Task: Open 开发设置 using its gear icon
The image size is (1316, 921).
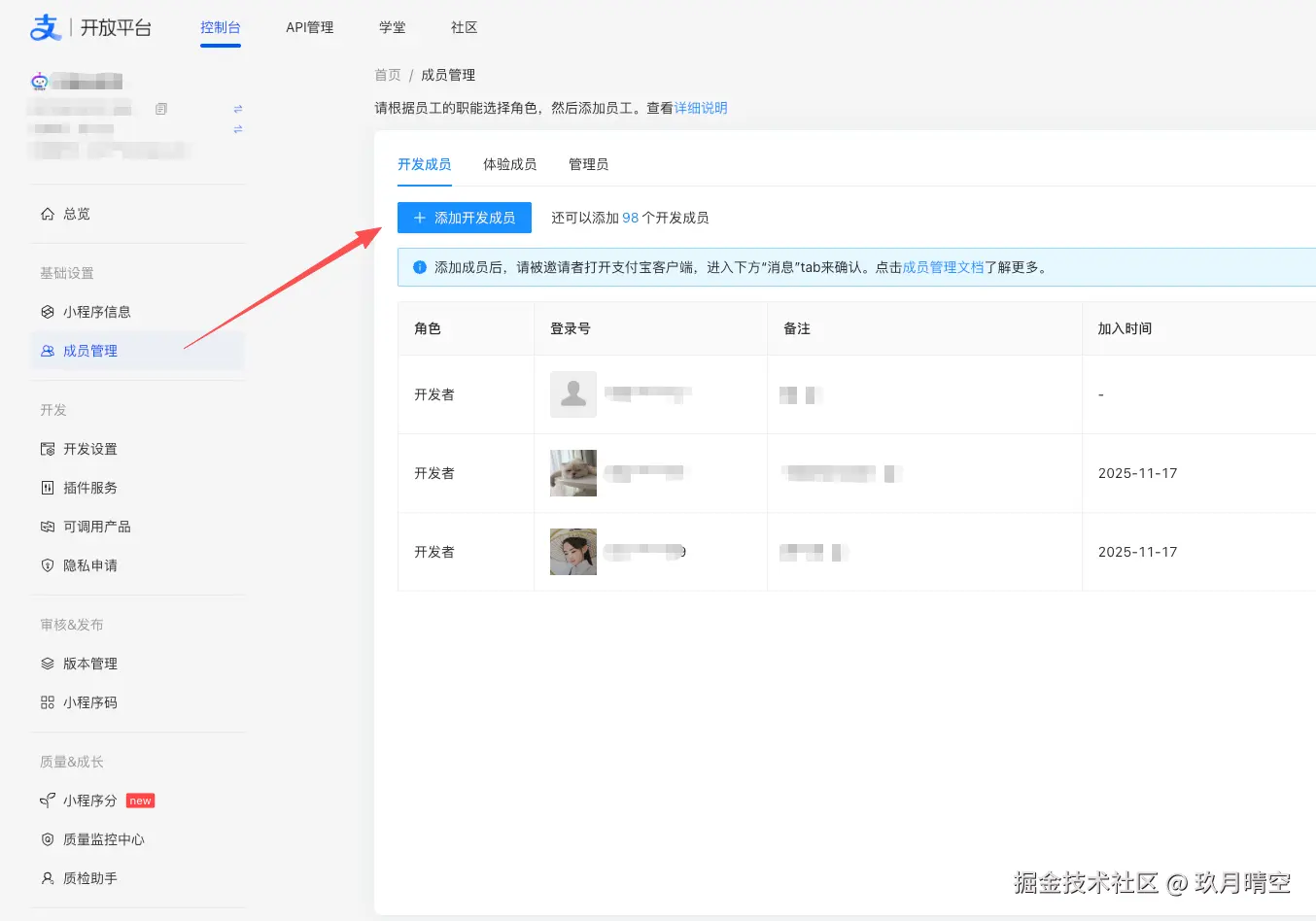Action: (47, 448)
